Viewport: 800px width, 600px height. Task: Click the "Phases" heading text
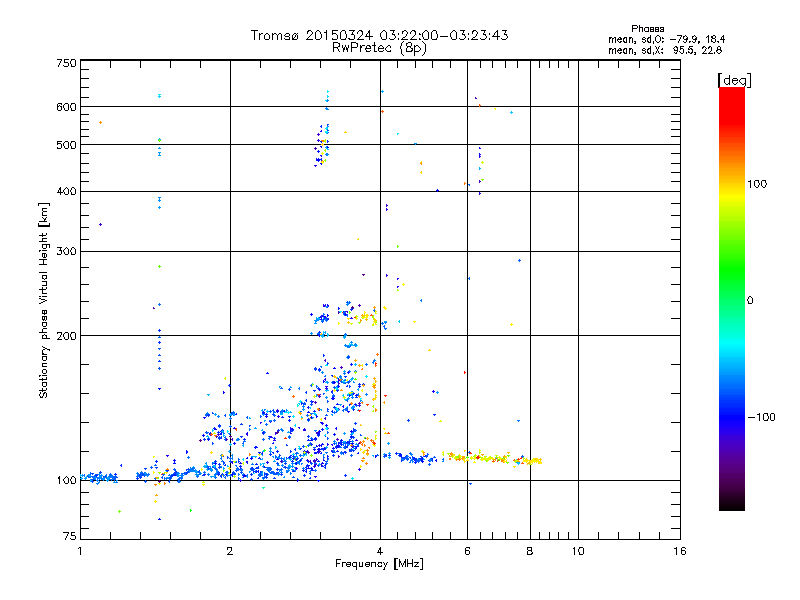[647, 29]
